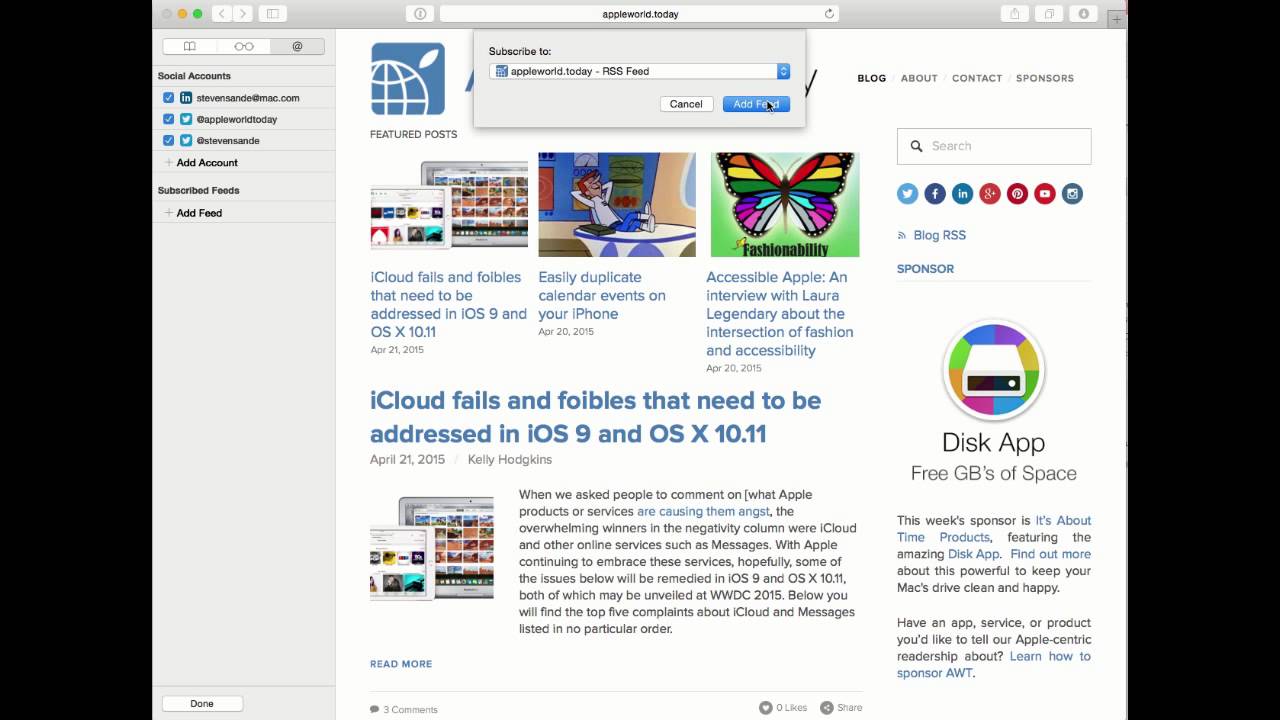Viewport: 1280px width, 720px height.
Task: Go forward with Safari's forward arrow
Action: pos(243,14)
